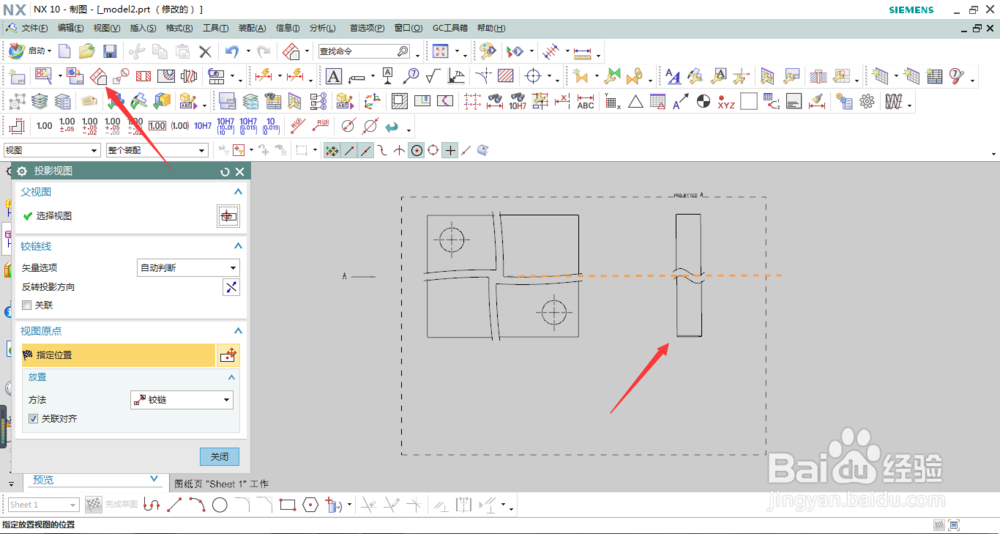The image size is (1000, 534).
Task: Toggle the midpoint snap option
Action: tap(366, 151)
